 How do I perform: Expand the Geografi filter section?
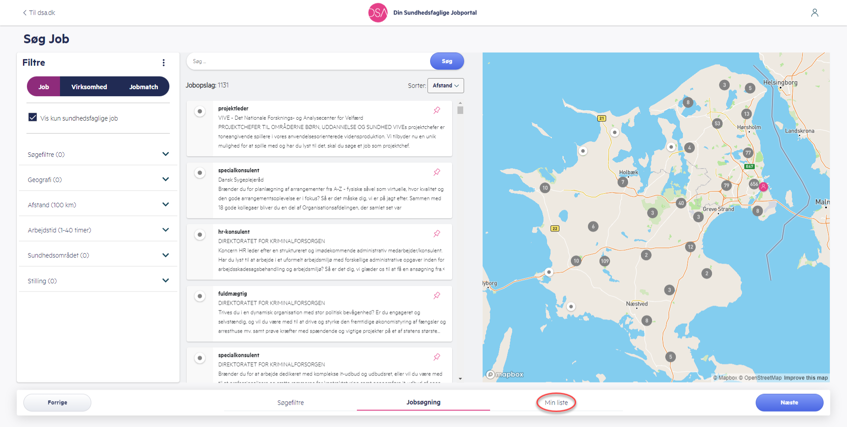coord(98,180)
